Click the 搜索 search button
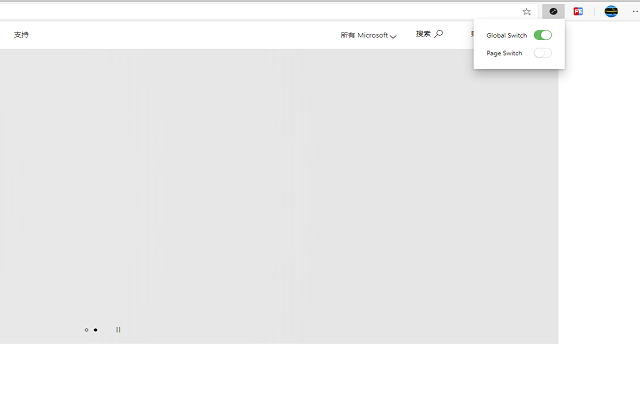This screenshot has height=400, width=640. (x=429, y=34)
